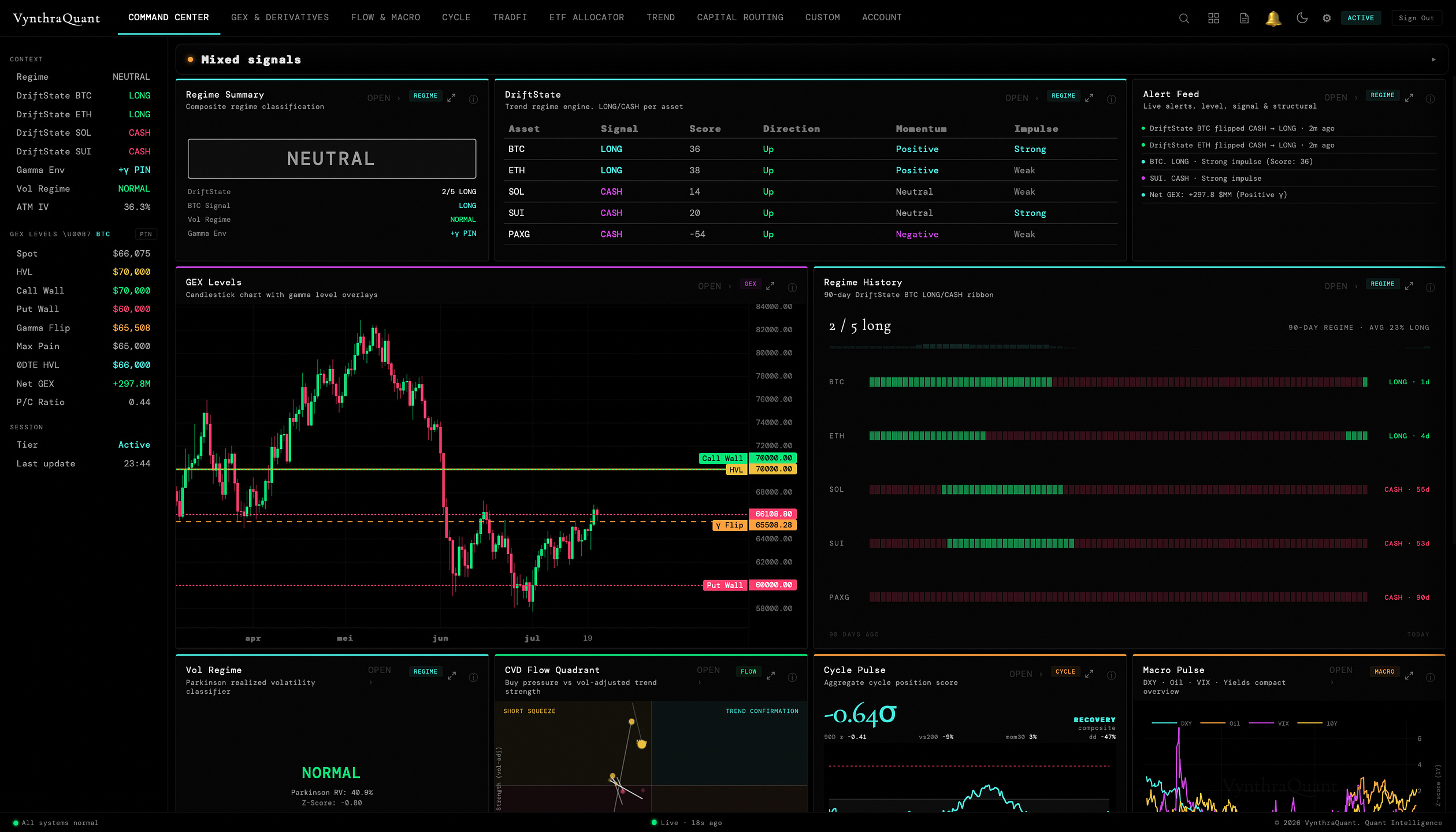Open the search icon in top bar

click(x=1184, y=18)
